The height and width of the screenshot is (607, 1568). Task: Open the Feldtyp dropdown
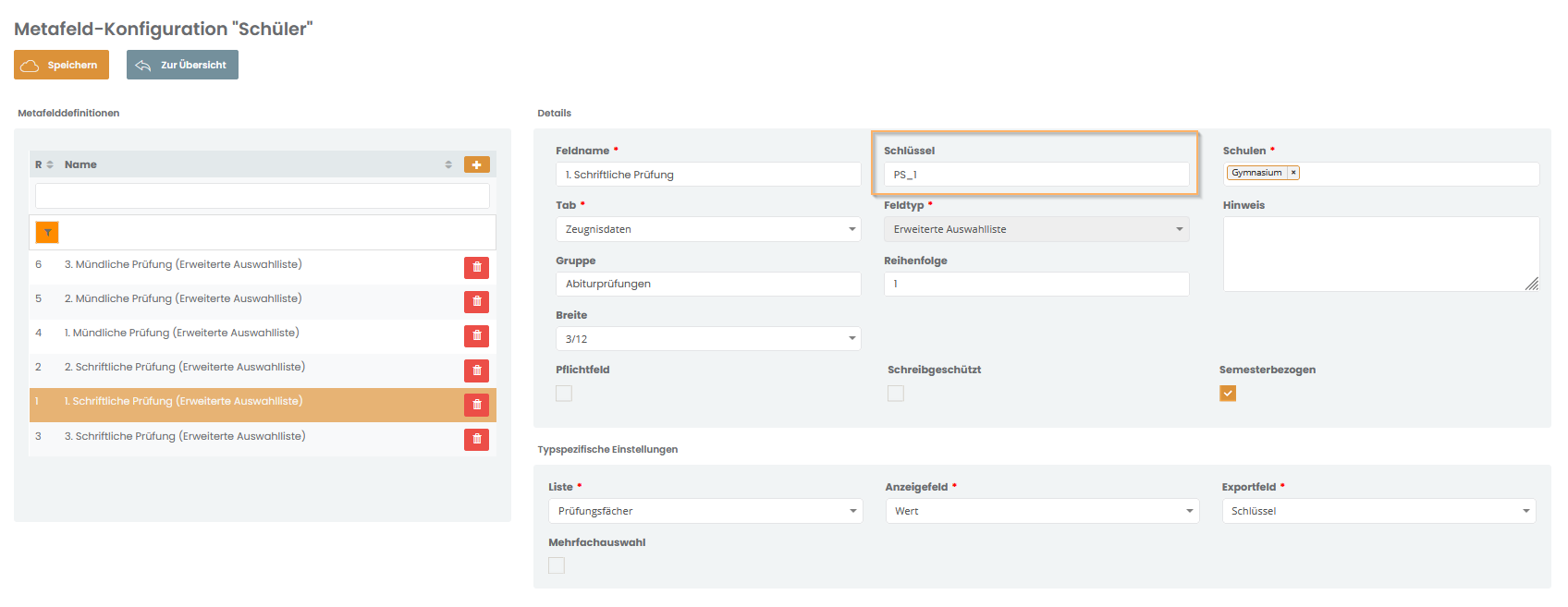coord(1036,229)
